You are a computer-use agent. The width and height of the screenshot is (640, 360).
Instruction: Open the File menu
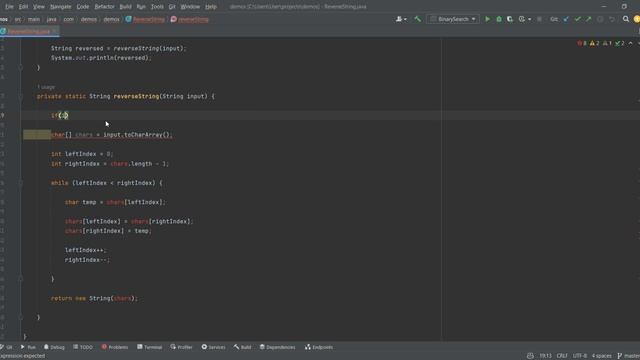click(x=9, y=7)
